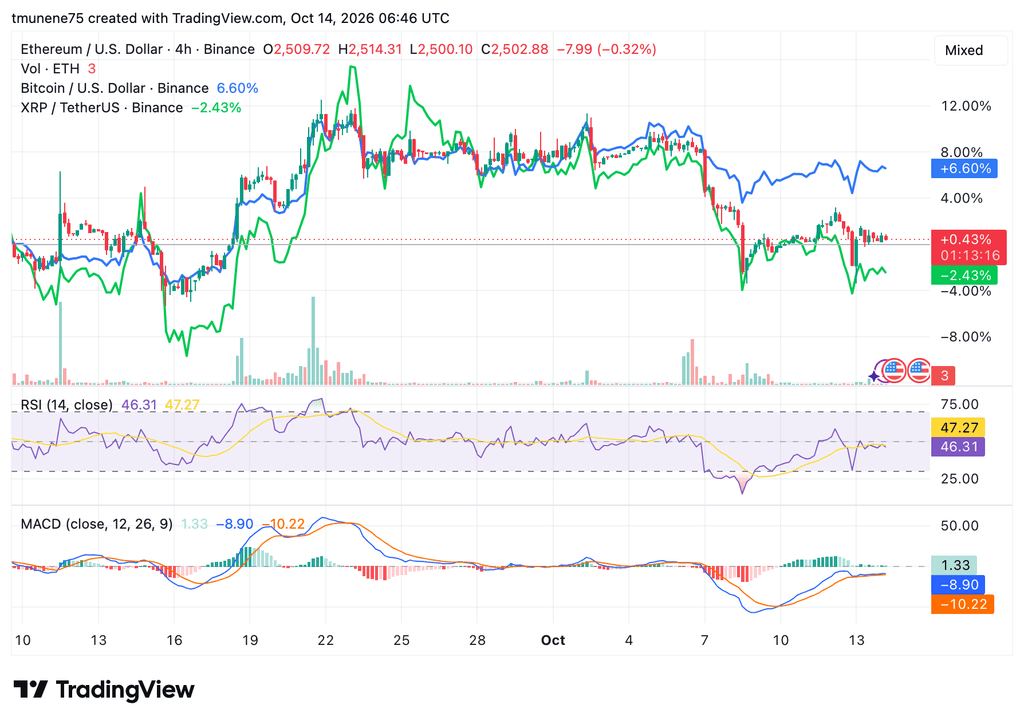Click the 6.60% value in Bitcoin legend
The width and height of the screenshot is (1024, 724).
(x=237, y=88)
